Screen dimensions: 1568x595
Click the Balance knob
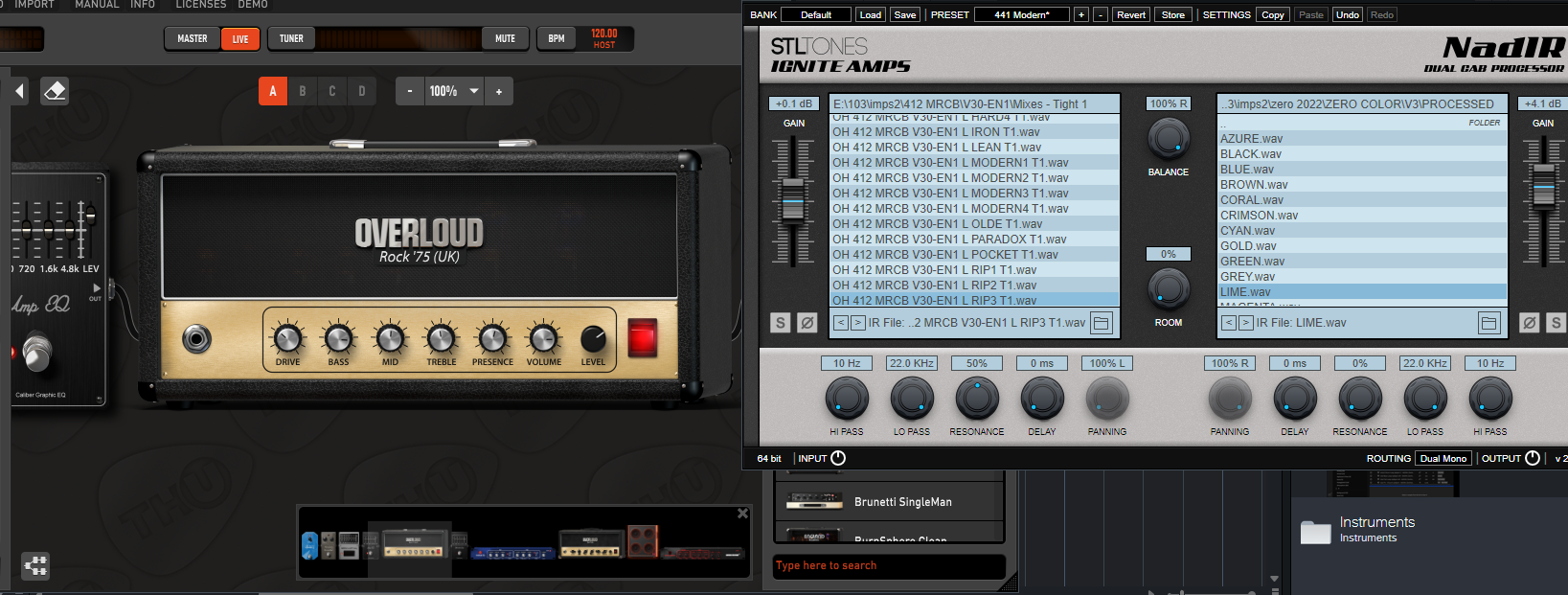point(1169,139)
